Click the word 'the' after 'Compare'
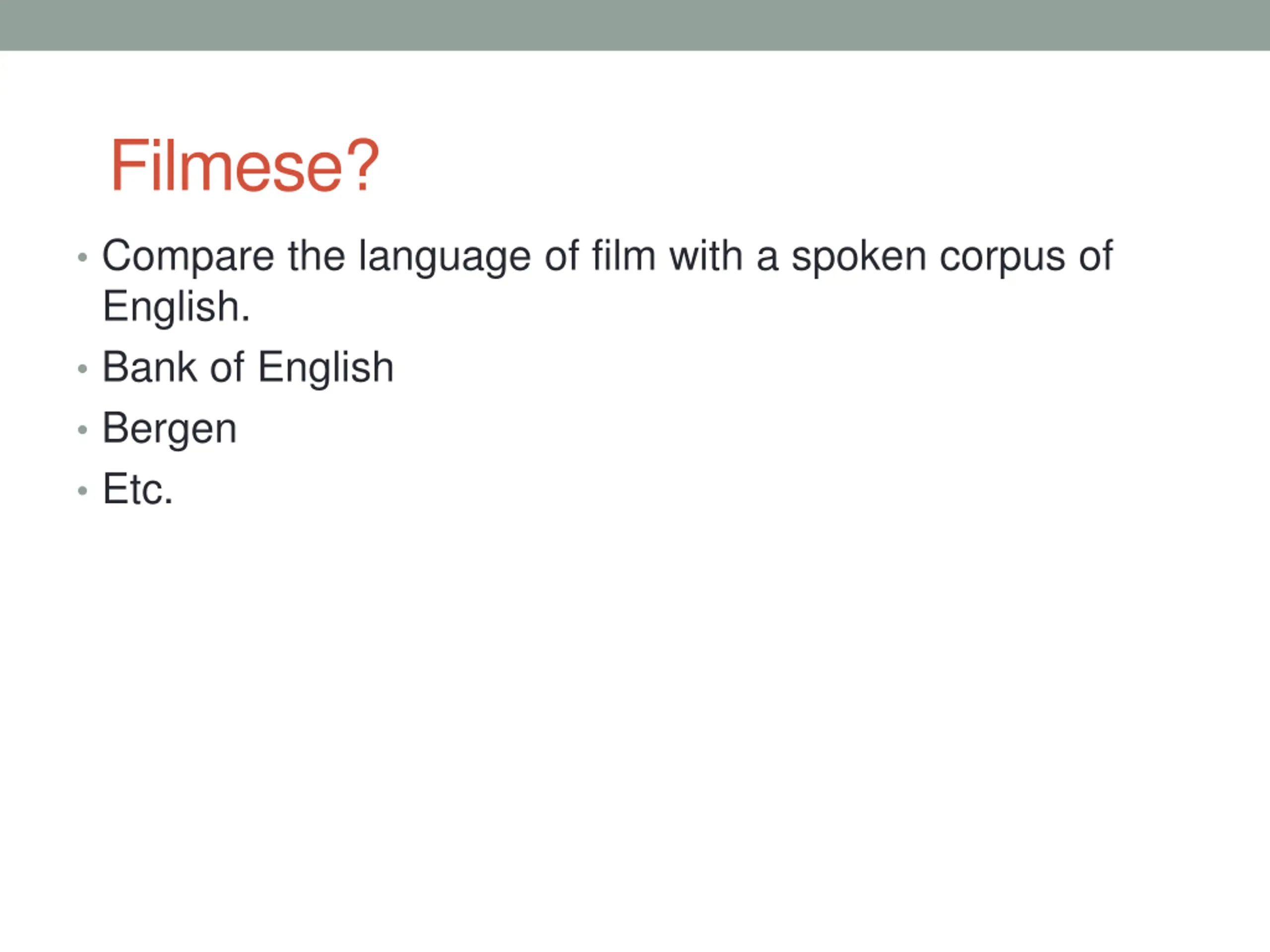The width and height of the screenshot is (1270, 952). tap(317, 255)
